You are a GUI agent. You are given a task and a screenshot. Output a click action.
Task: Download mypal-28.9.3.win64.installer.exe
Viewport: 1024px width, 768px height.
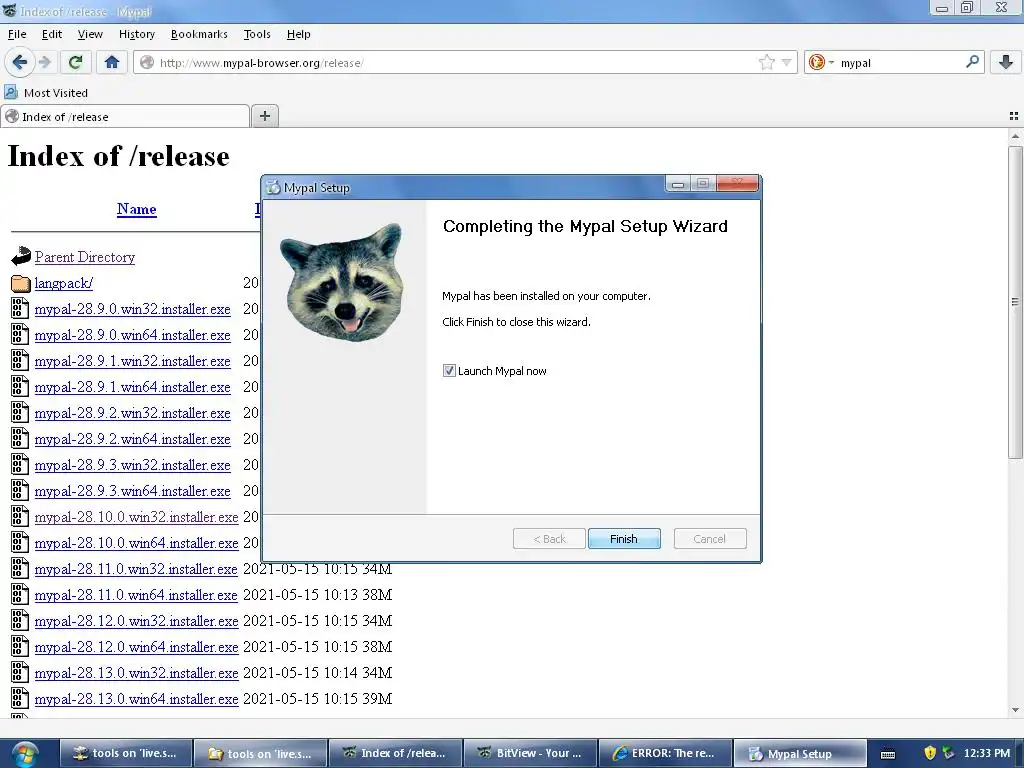tap(133, 491)
